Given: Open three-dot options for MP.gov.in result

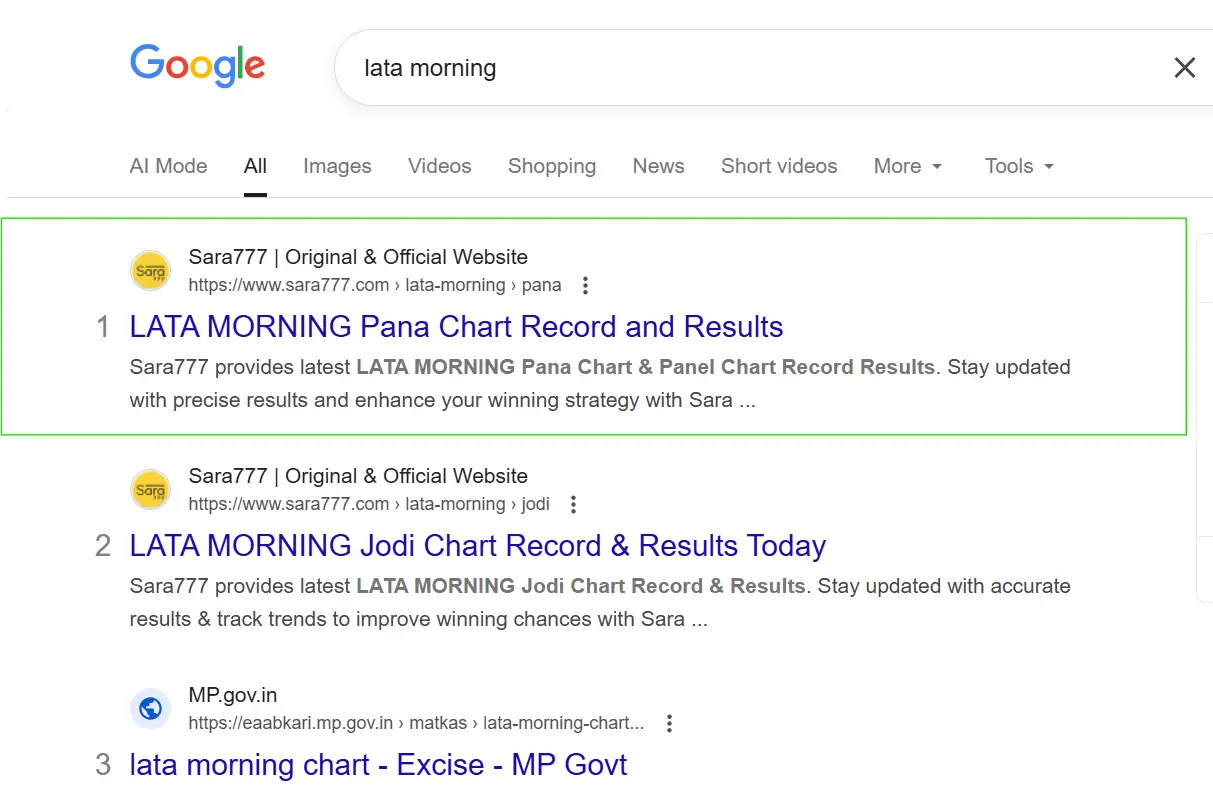Looking at the screenshot, I should click(x=670, y=723).
